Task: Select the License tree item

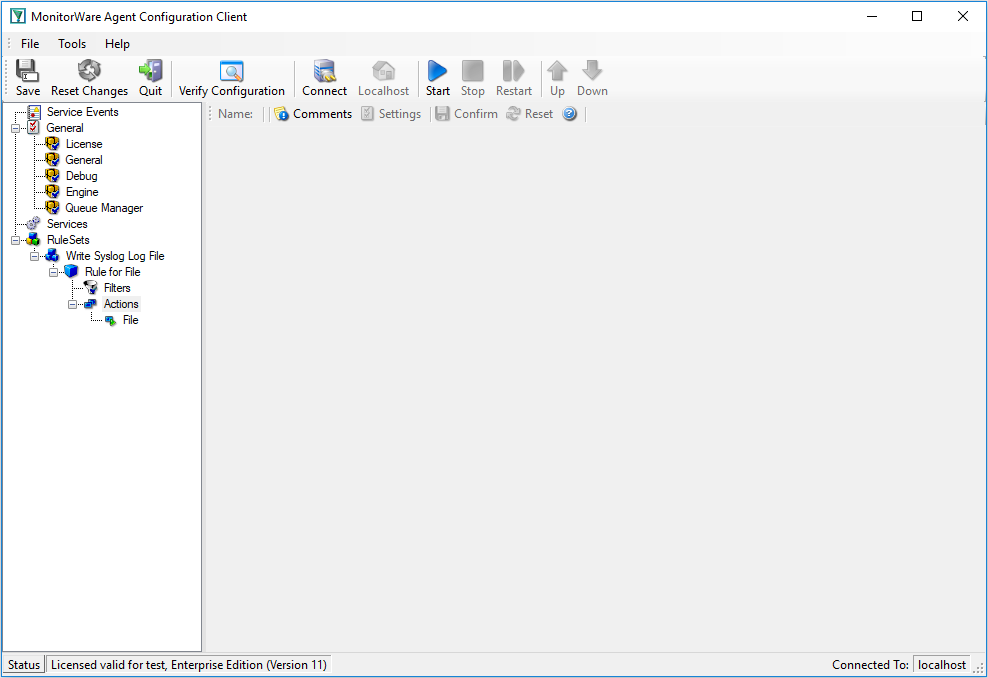Action: 84,144
